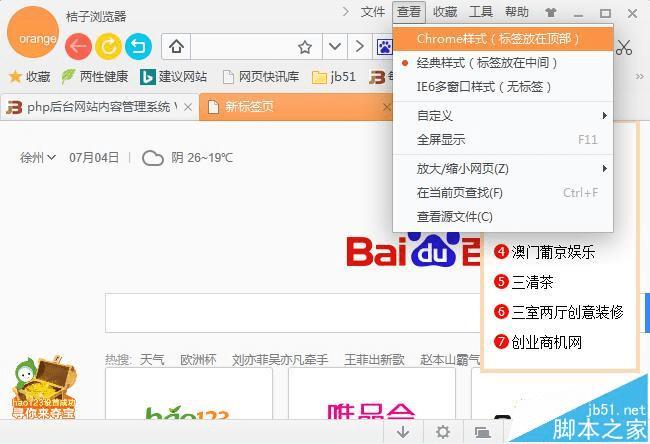Close the php后台网站内容管理系统 tab
The height and width of the screenshot is (444, 650).
[x=188, y=107]
